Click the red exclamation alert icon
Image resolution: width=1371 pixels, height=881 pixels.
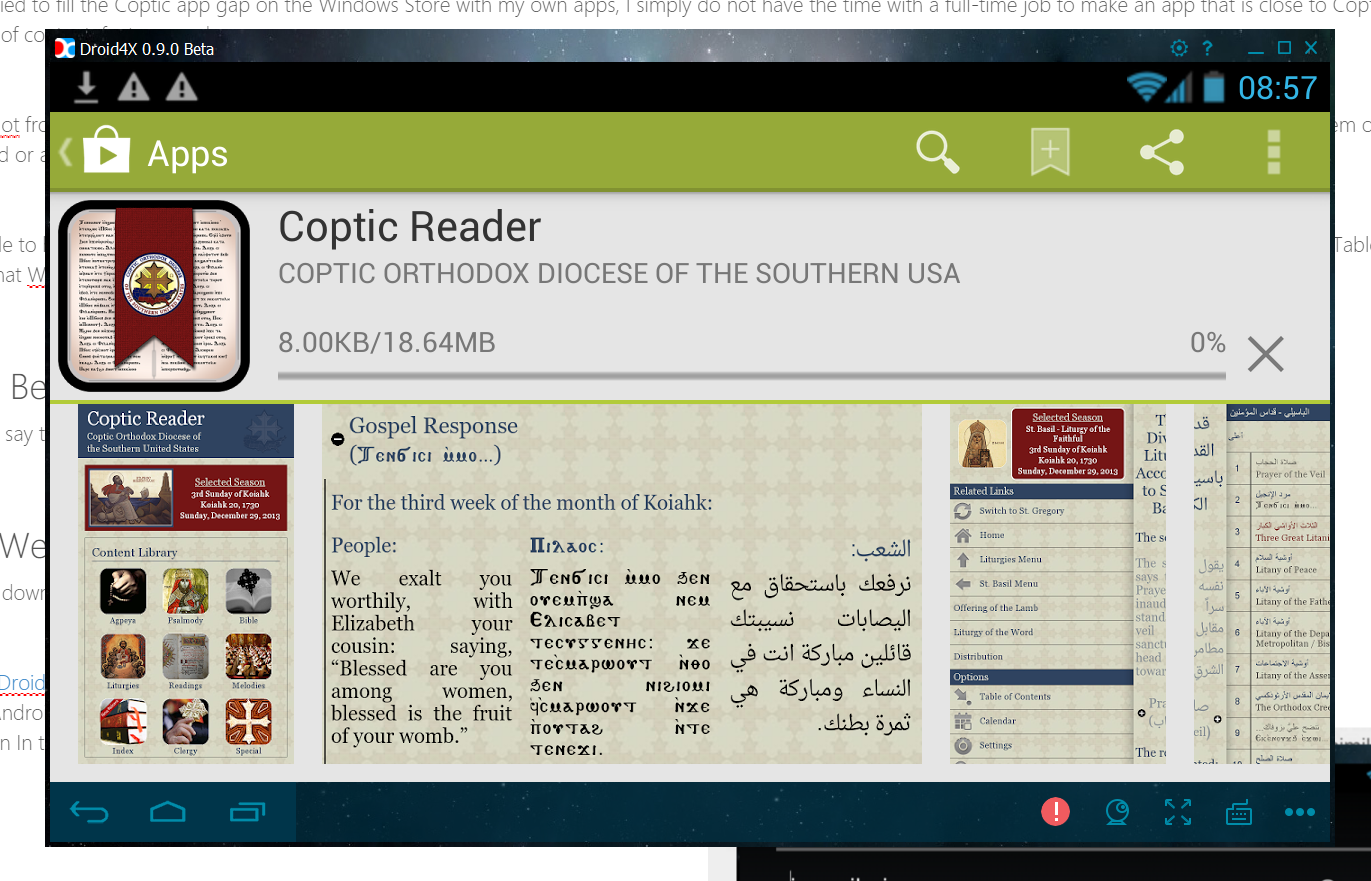tap(1056, 811)
